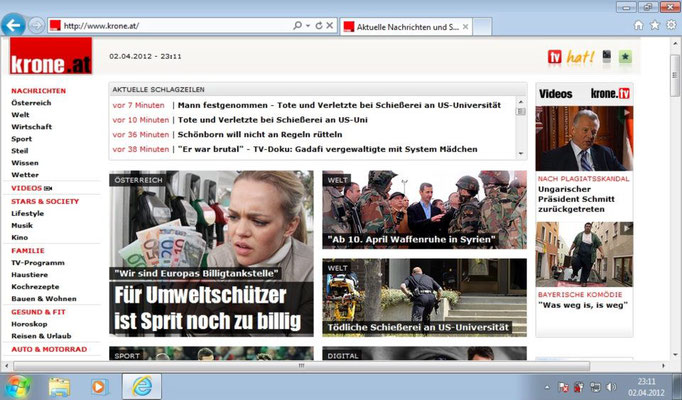Click headlines list scroll-up arrow
Viewport: 682px width, 400px height.
coord(521,102)
